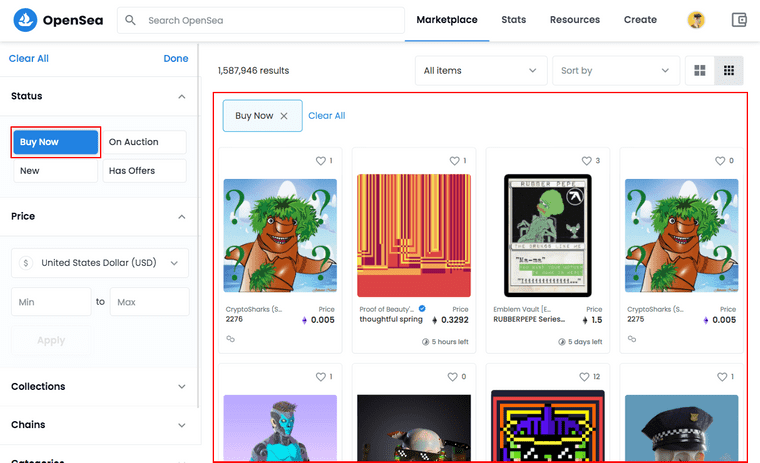Screen dimensions: 760x463
Task: Toggle the Buy Now status filter
Action: [56, 142]
